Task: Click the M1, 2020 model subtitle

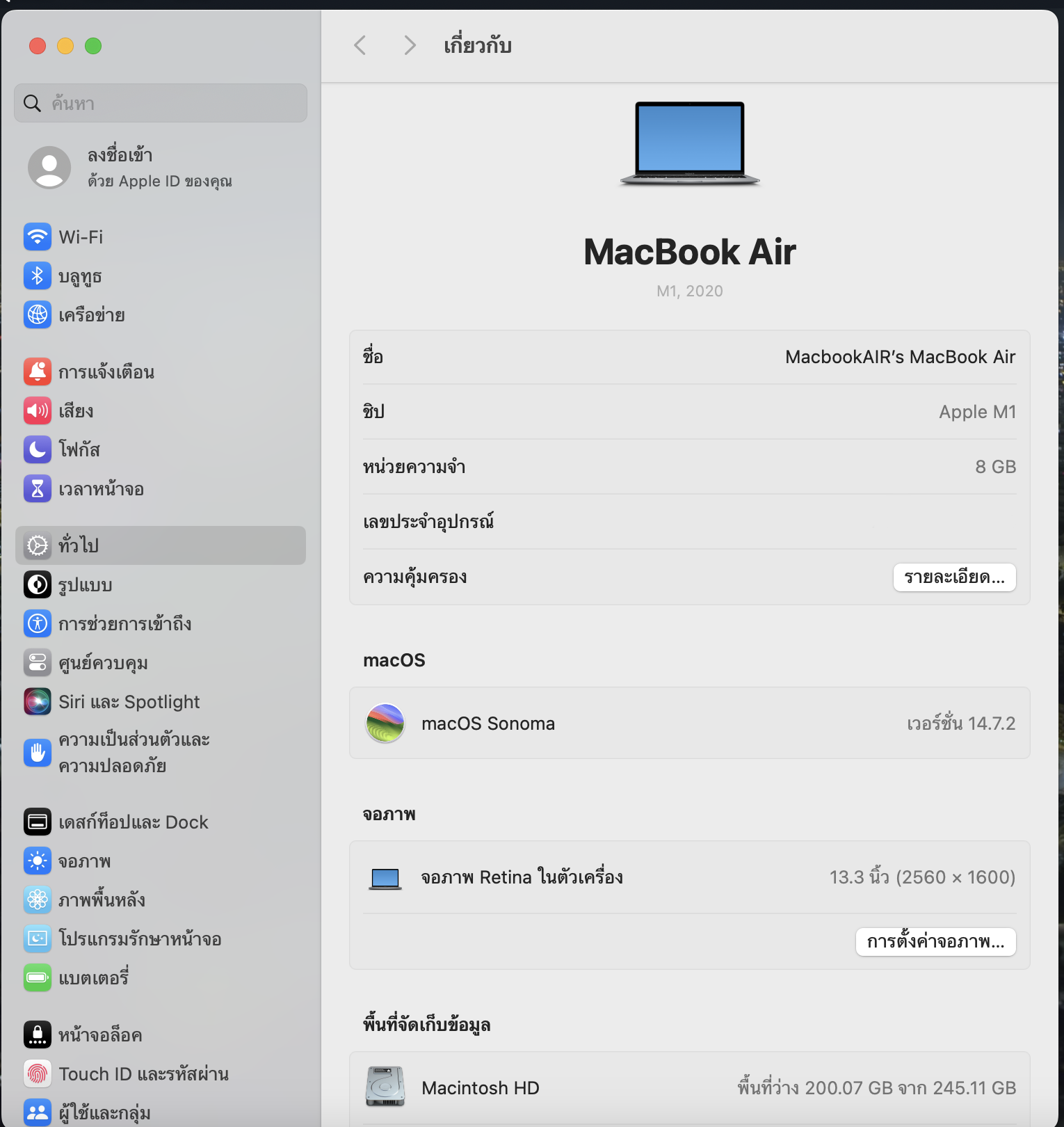Action: coord(690,291)
